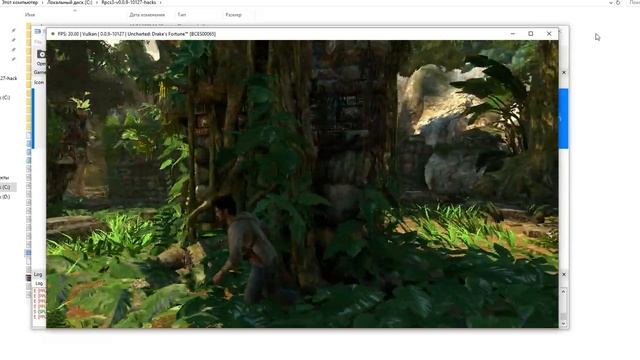This screenshot has height=360, width=640.
Task: Minimize the Uncharted game window
Action: (513, 34)
